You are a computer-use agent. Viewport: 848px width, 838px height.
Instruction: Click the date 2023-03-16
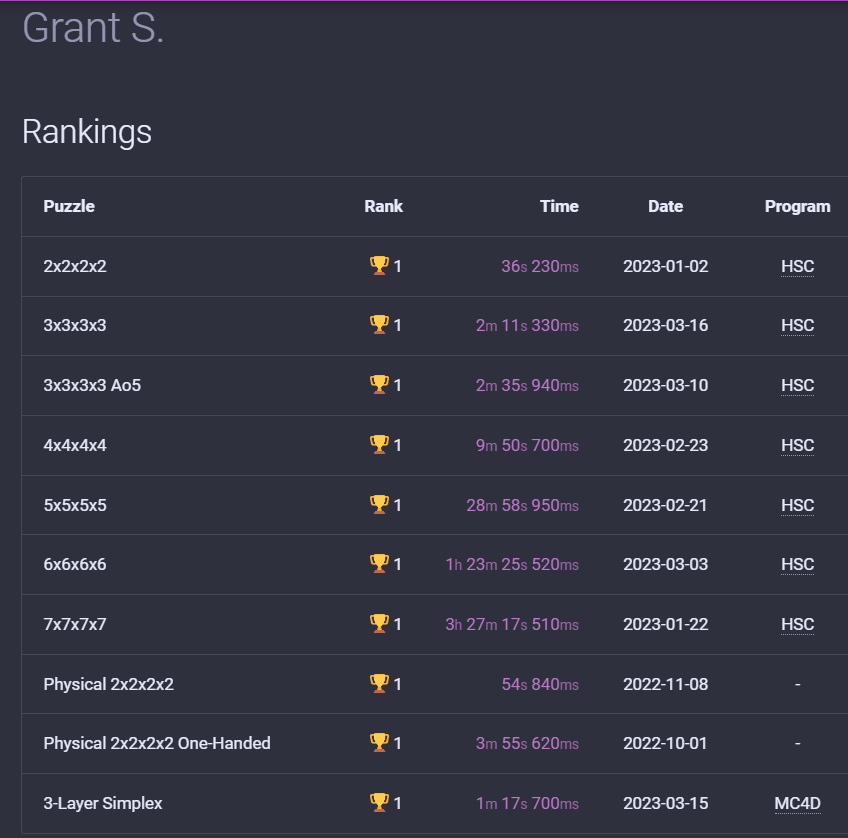[665, 325]
